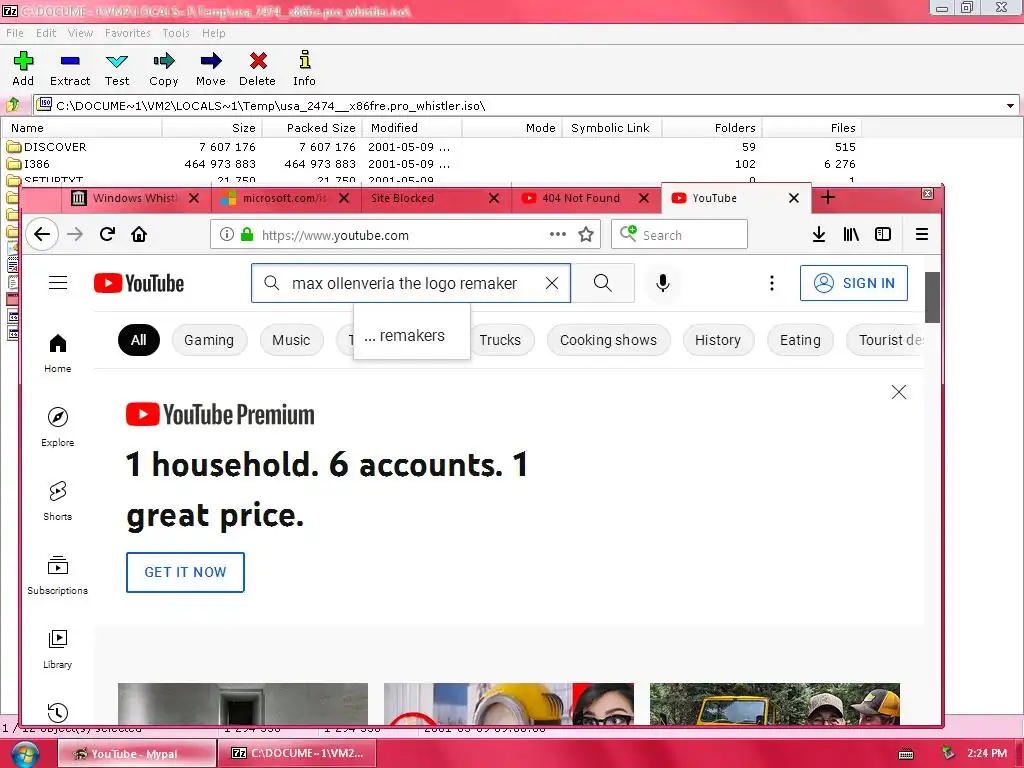Close the YouTube browser tab
Image resolution: width=1024 pixels, height=768 pixels.
tap(793, 198)
